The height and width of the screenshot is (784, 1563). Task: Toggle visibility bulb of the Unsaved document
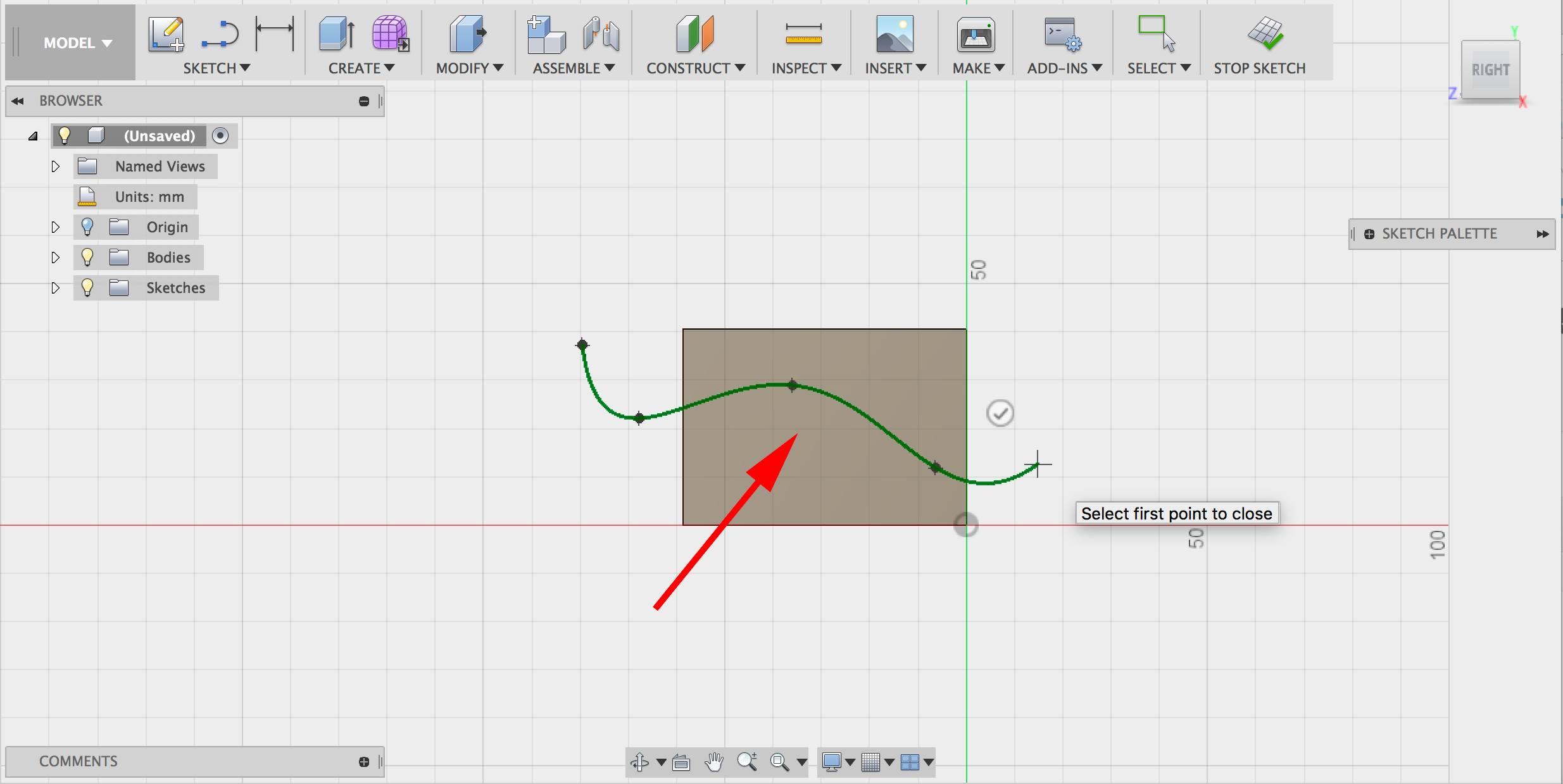[x=64, y=135]
